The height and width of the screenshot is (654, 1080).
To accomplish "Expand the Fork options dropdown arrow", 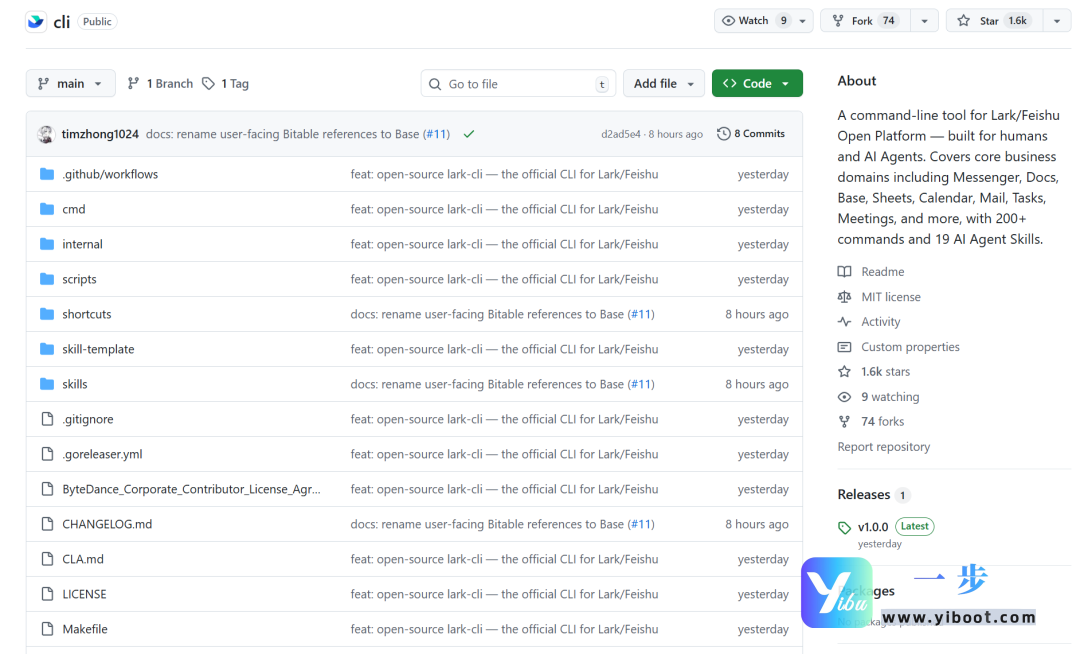I will [x=924, y=21].
